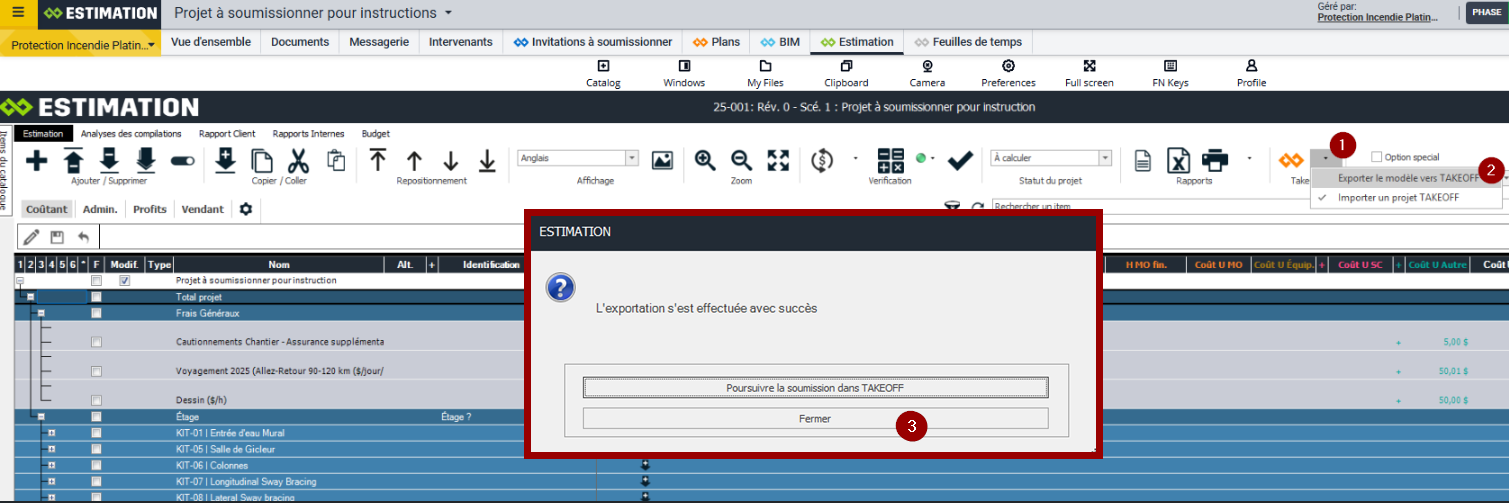This screenshot has width=1509, height=503.
Task: Click the black plus Add item icon
Action: coord(36,160)
